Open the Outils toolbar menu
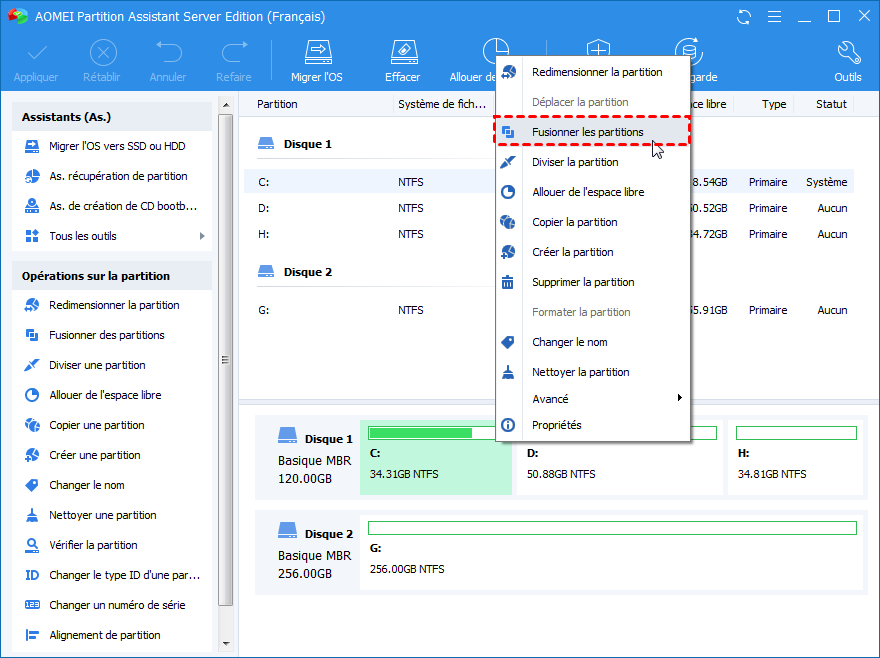This screenshot has width=880, height=658. click(847, 62)
